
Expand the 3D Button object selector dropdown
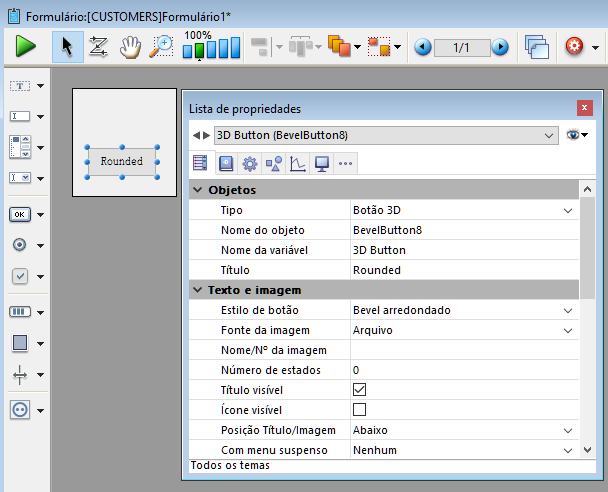549,135
